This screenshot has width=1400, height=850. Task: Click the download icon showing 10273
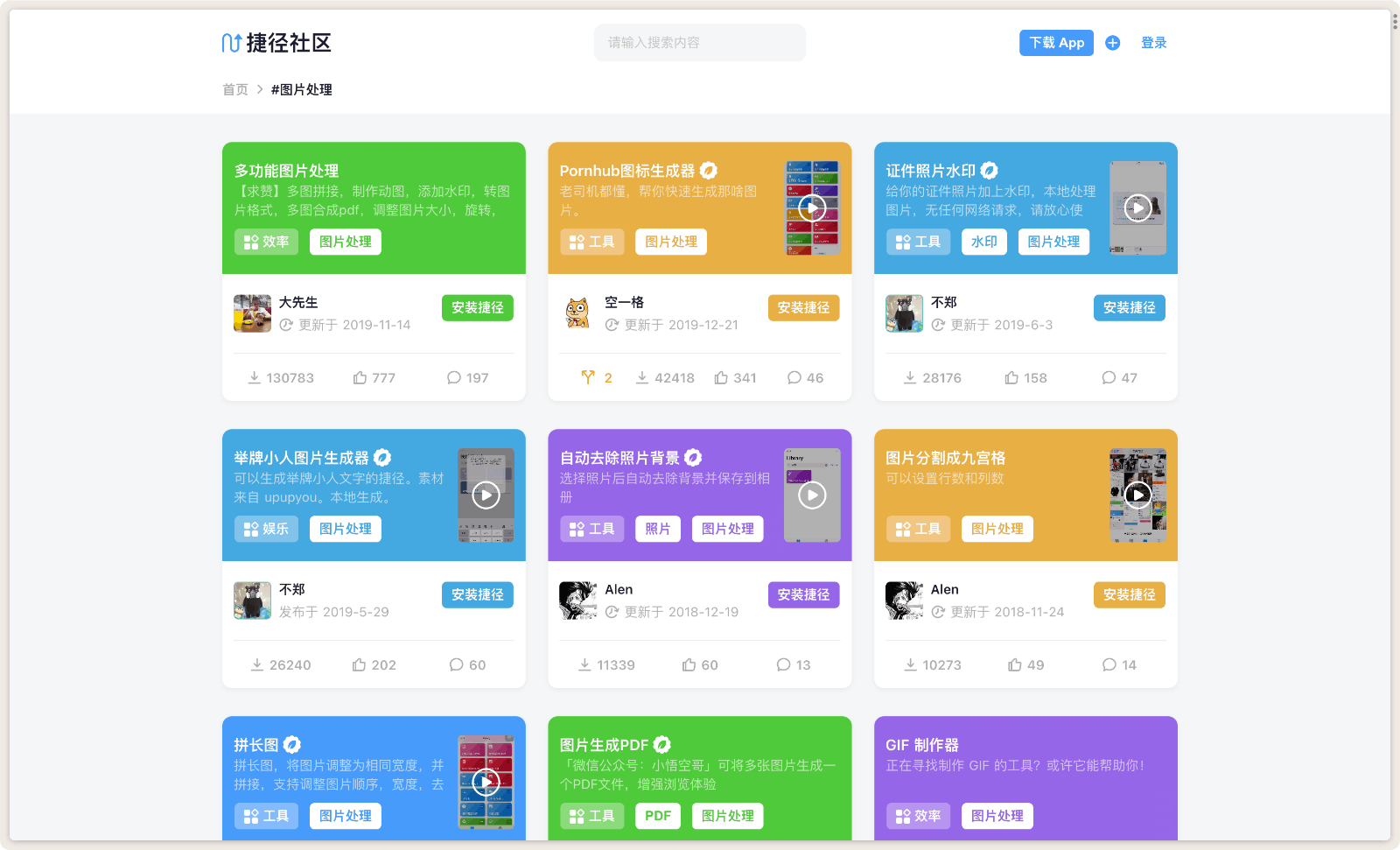910,664
